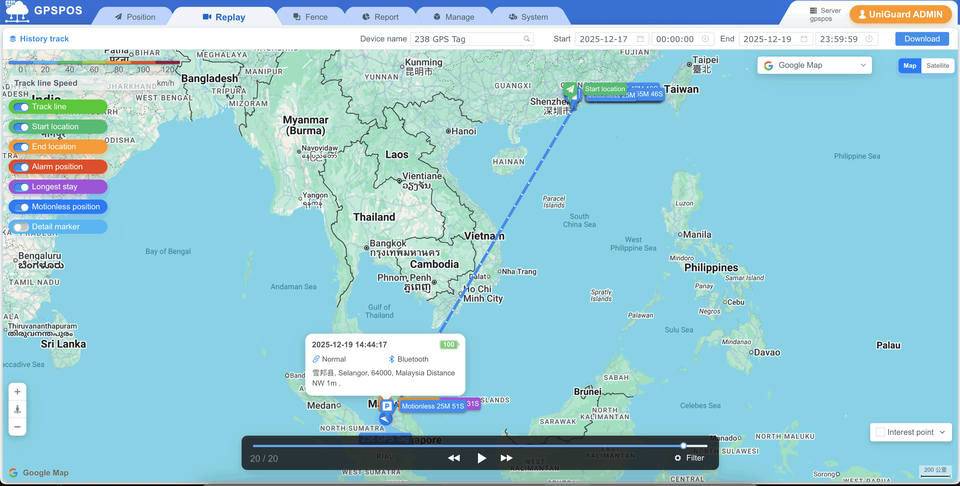Rewind the track playback
Viewport: 960px width, 486px height.
(x=454, y=458)
